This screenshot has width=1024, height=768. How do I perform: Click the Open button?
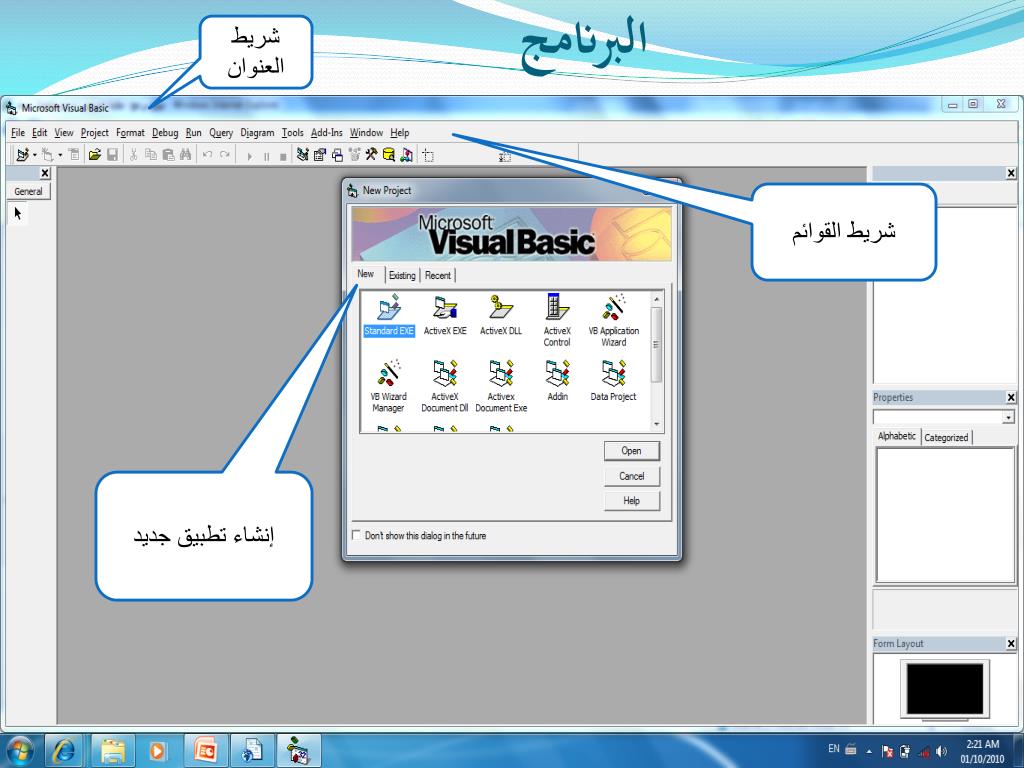[632, 451]
